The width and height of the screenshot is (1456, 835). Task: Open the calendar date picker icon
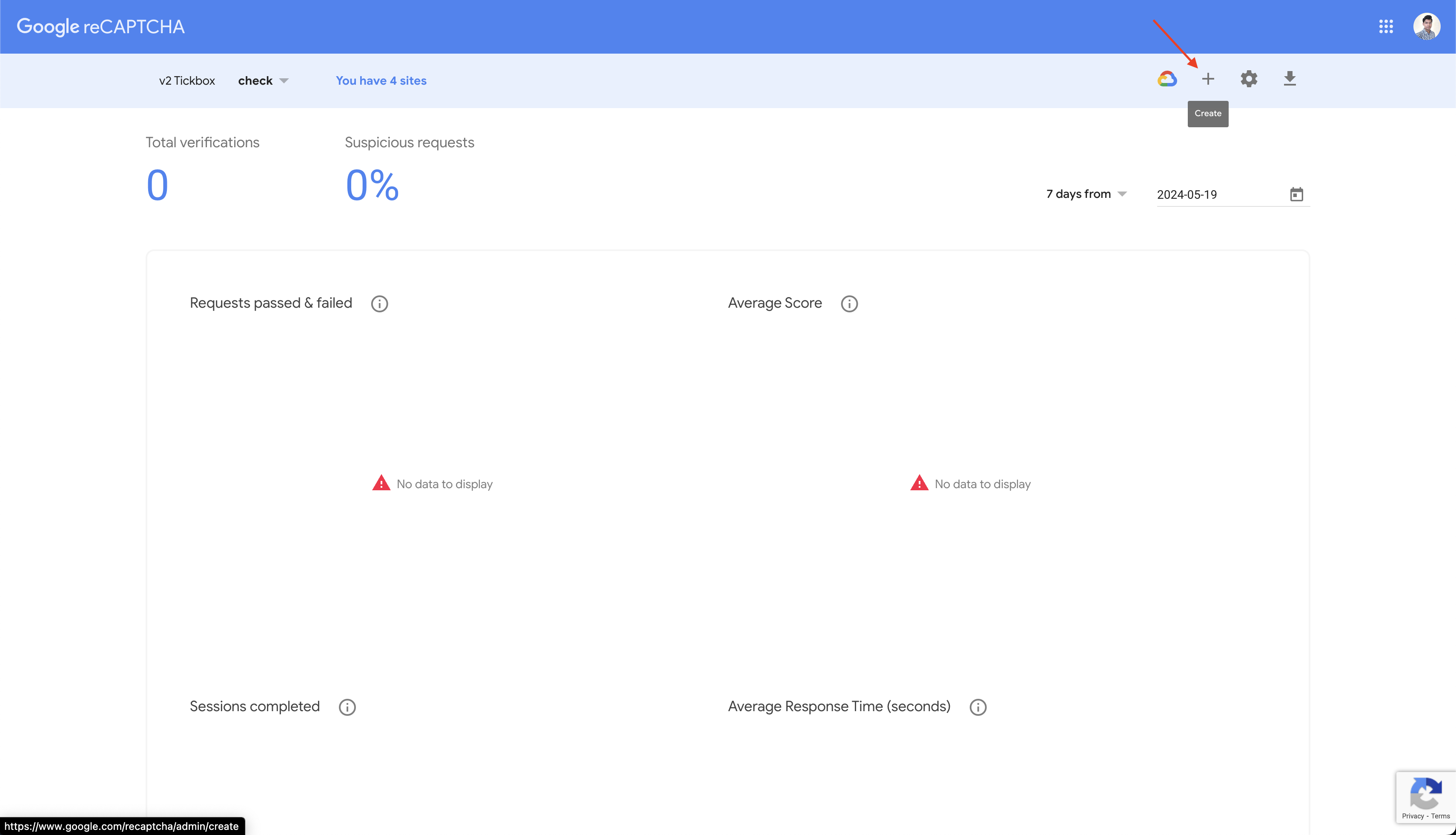click(x=1297, y=194)
